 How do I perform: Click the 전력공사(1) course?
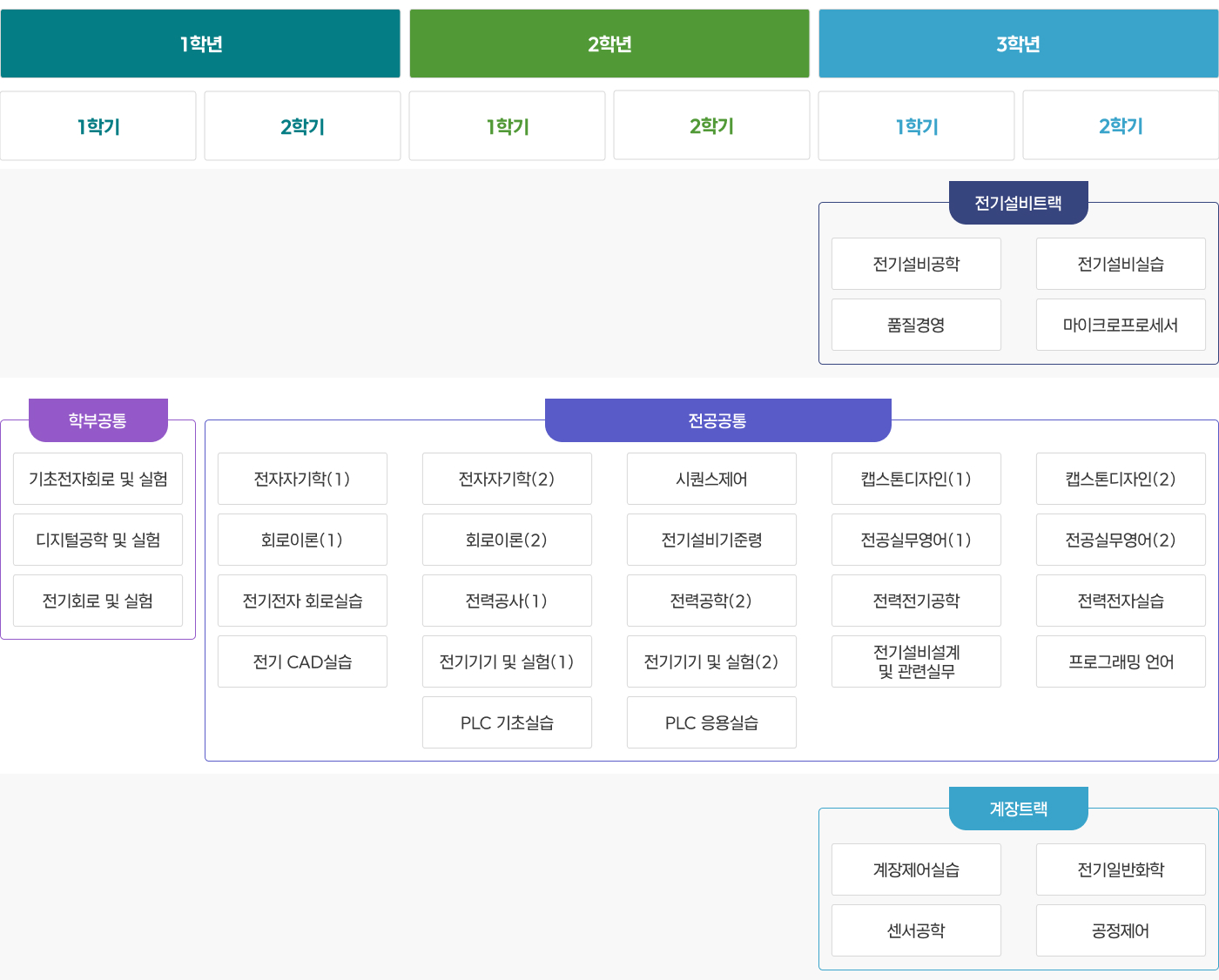507,601
